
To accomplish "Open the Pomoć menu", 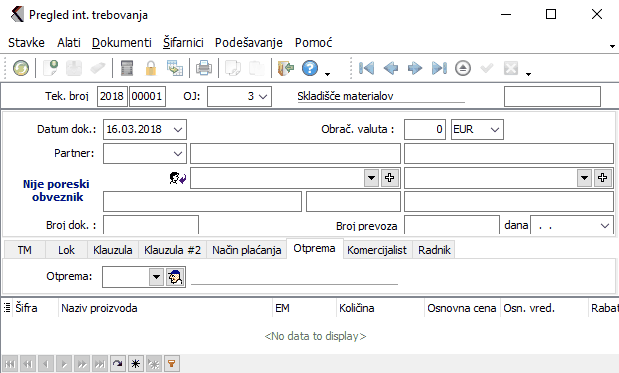I will pos(313,43).
